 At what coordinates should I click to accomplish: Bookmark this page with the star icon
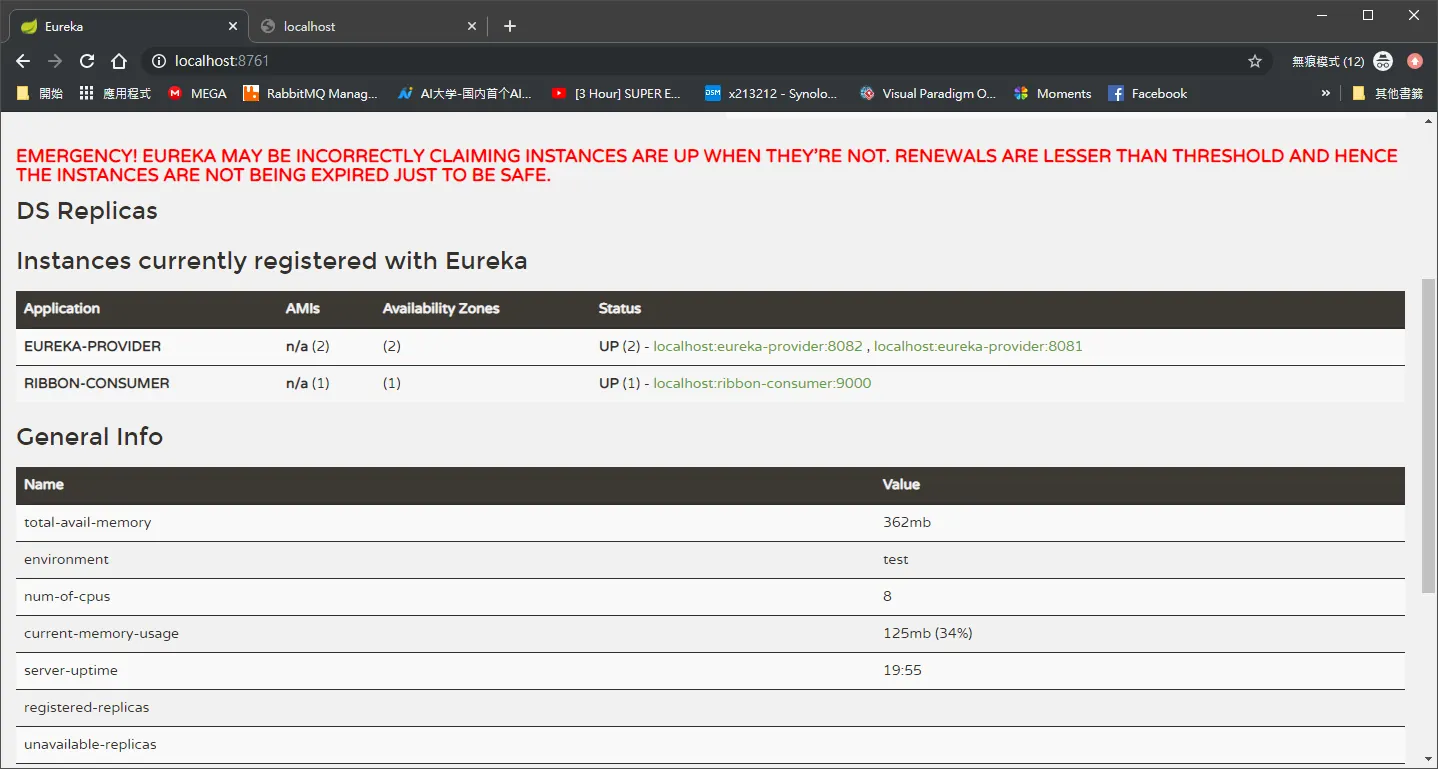tap(1255, 61)
